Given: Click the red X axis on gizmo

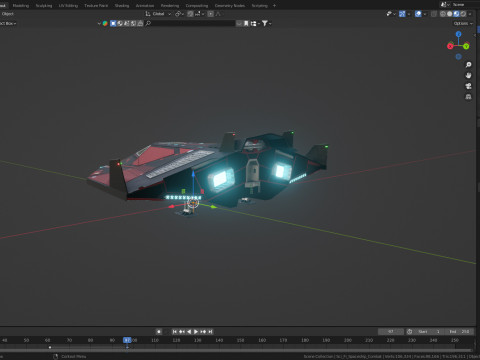Looking at the screenshot, I should click(450, 46).
